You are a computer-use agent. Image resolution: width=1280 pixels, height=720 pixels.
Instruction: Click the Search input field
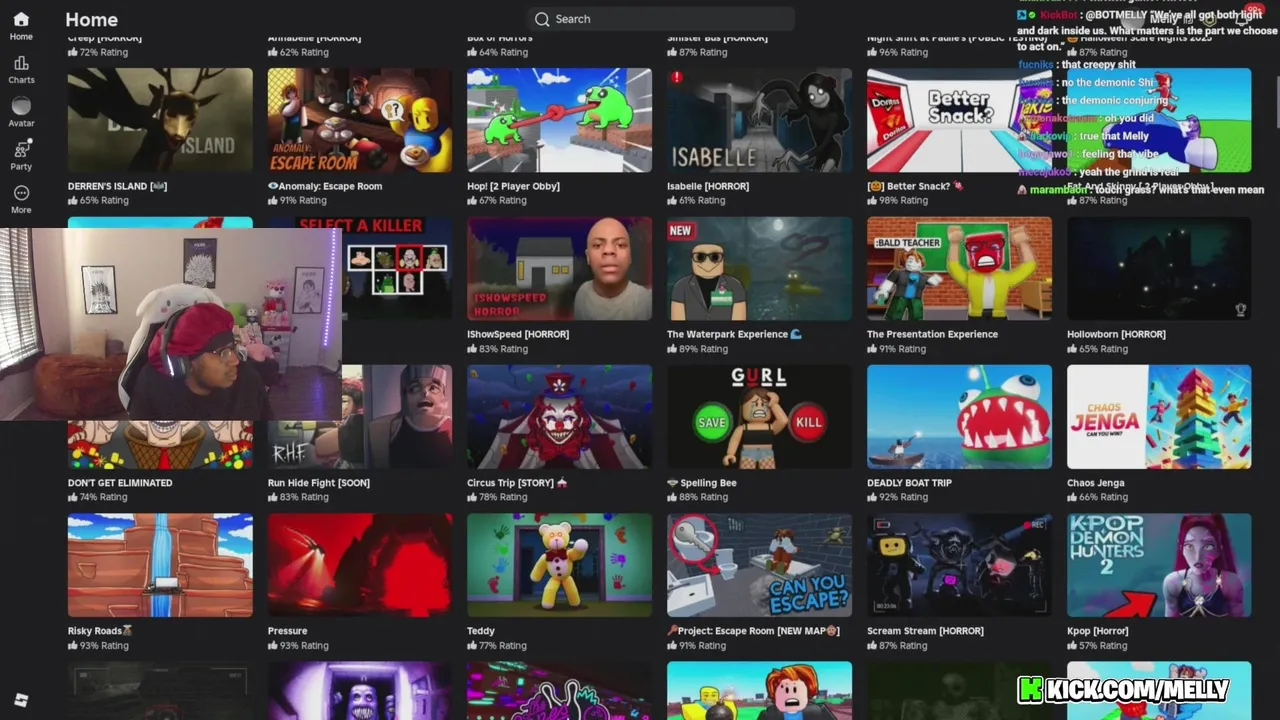660,19
